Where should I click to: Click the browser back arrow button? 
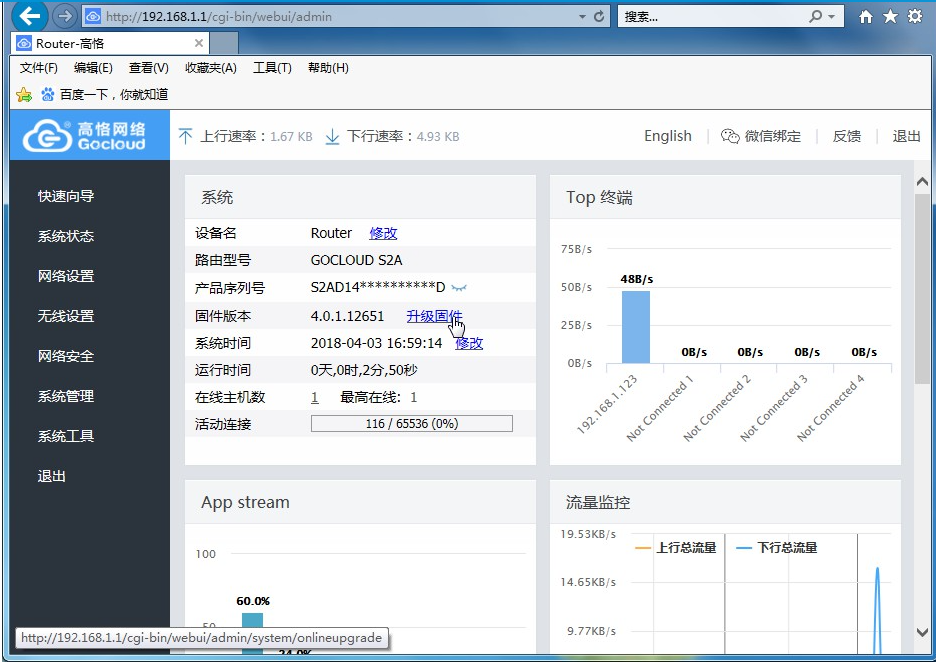coord(29,16)
